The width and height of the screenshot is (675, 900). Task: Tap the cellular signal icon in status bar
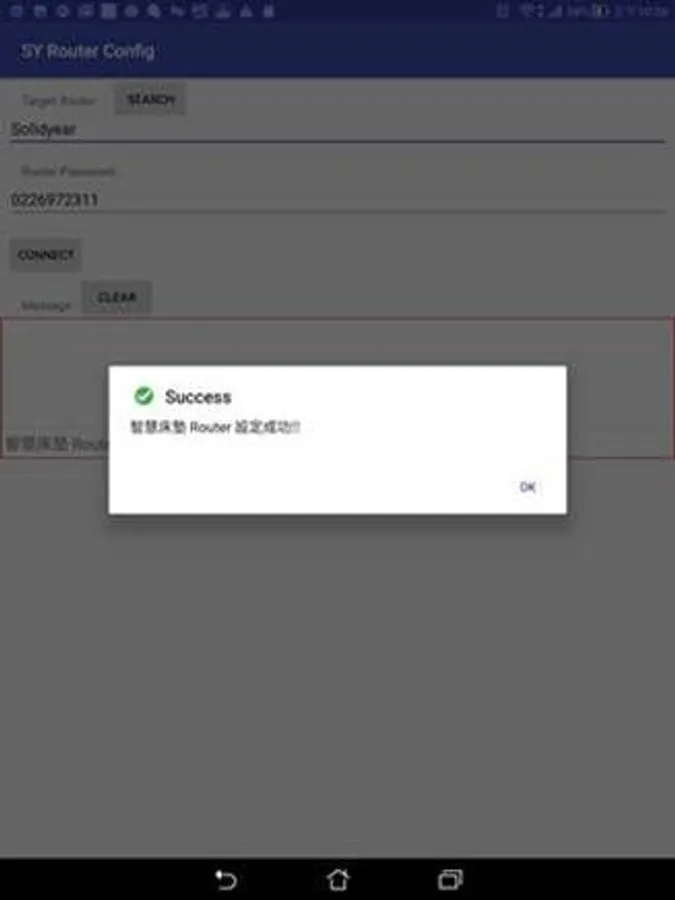pyautogui.click(x=554, y=11)
